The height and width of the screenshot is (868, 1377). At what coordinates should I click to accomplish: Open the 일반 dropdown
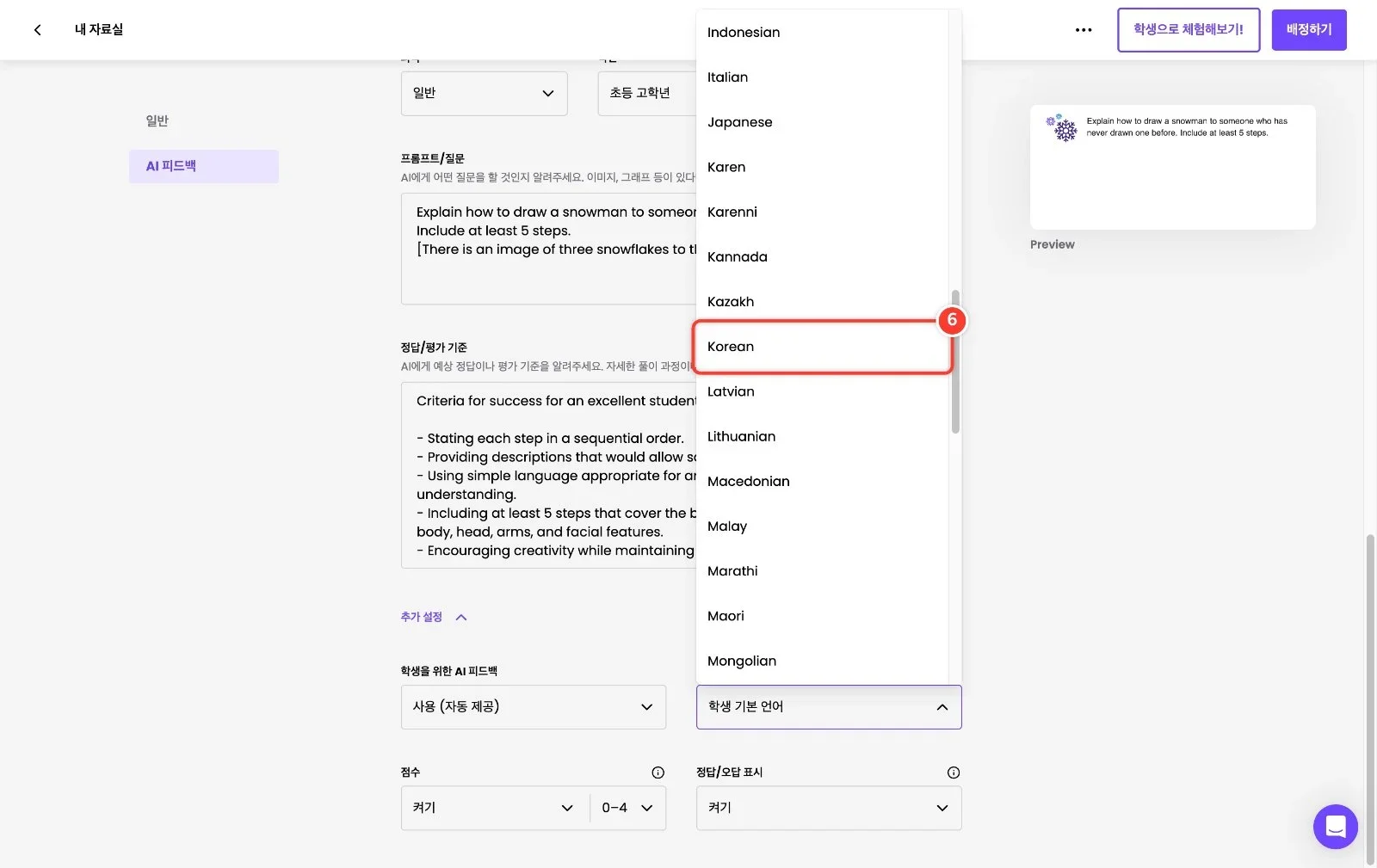(484, 93)
